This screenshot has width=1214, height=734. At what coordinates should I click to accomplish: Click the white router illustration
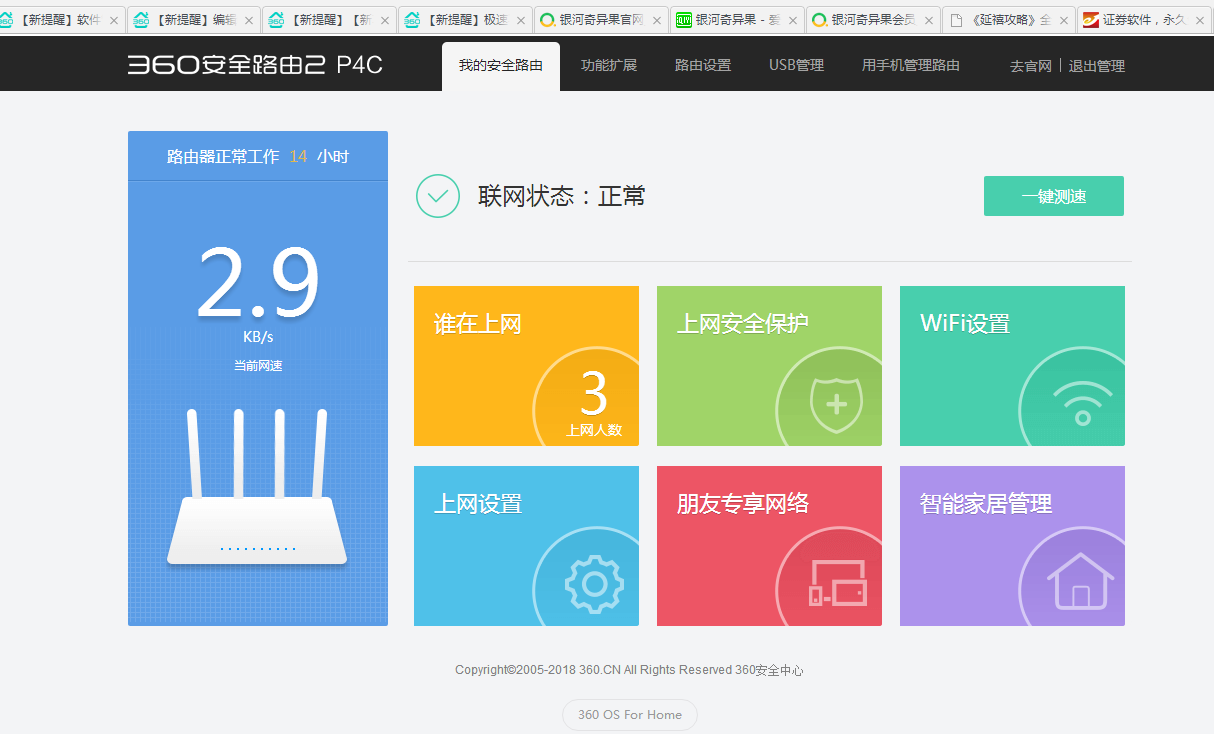(257, 487)
